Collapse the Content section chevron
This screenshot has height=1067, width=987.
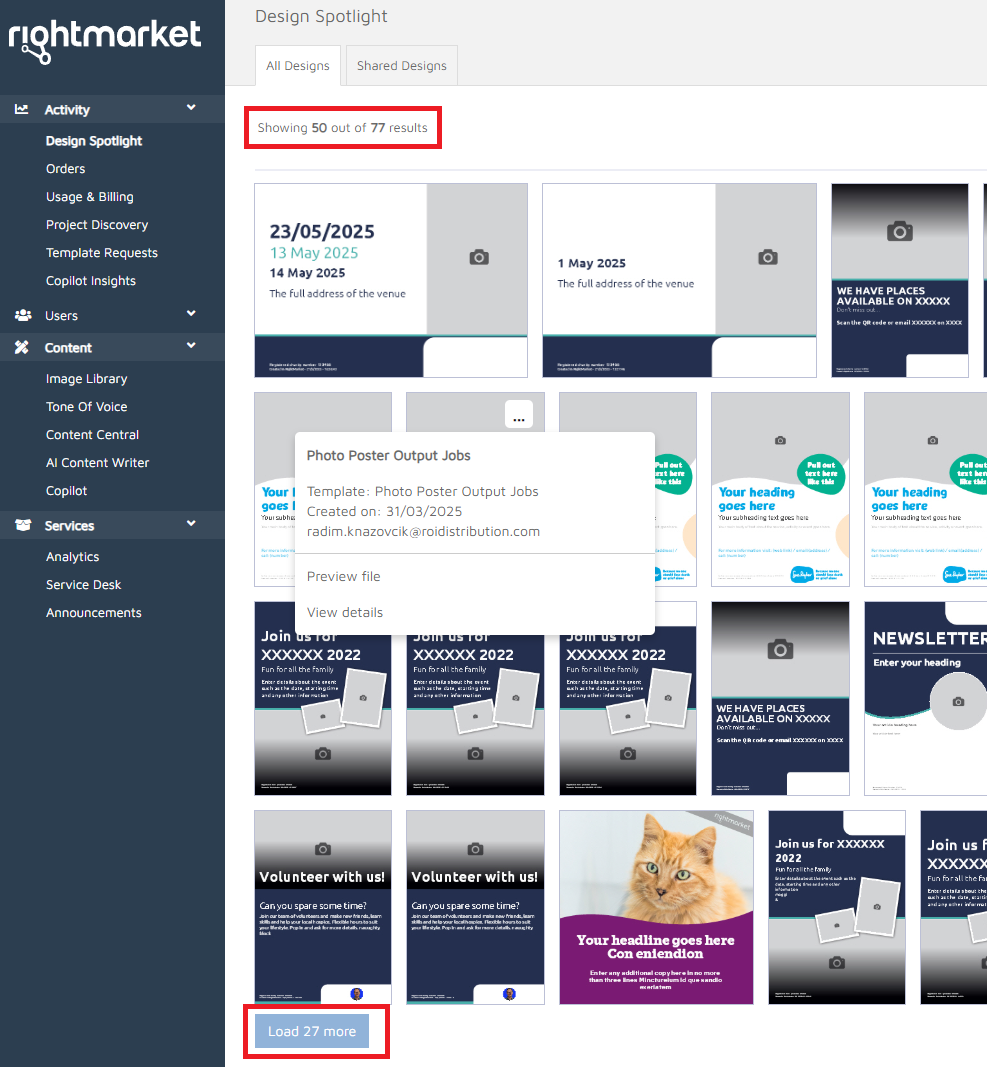pyautogui.click(x=191, y=347)
